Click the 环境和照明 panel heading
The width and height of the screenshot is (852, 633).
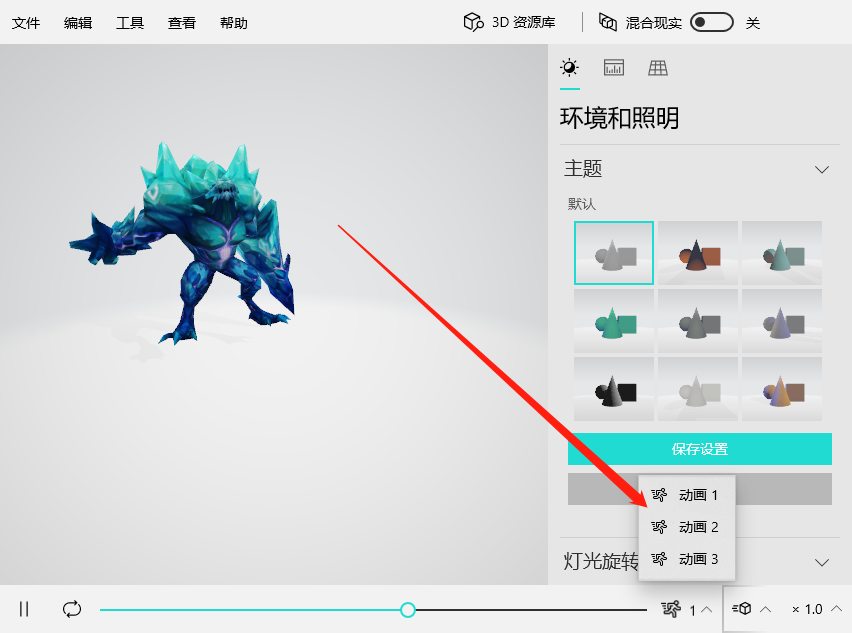(x=619, y=118)
